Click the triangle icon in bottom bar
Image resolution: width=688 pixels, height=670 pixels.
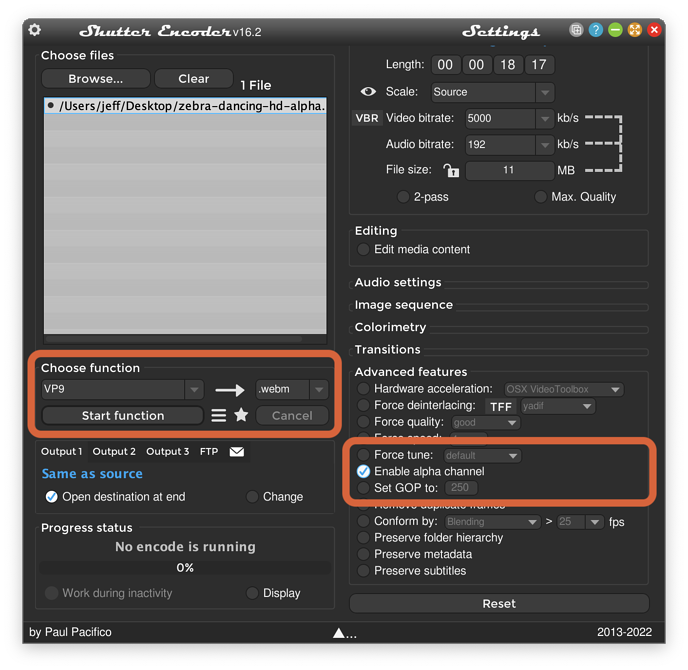[338, 633]
